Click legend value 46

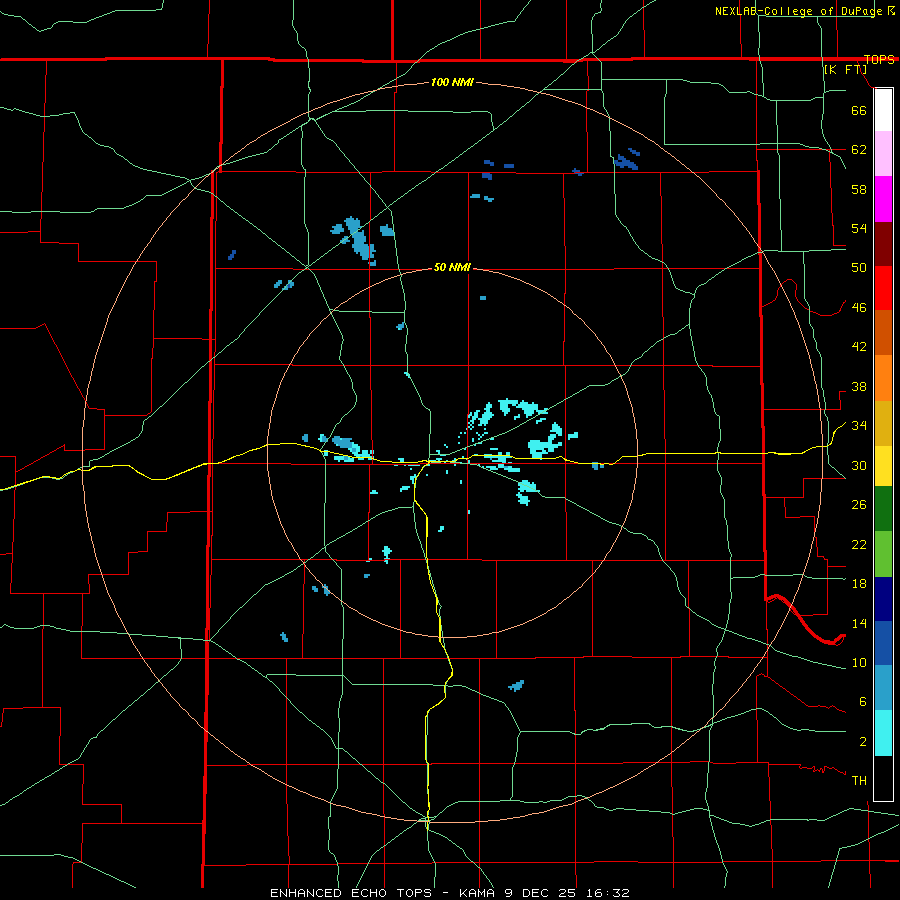click(x=859, y=308)
